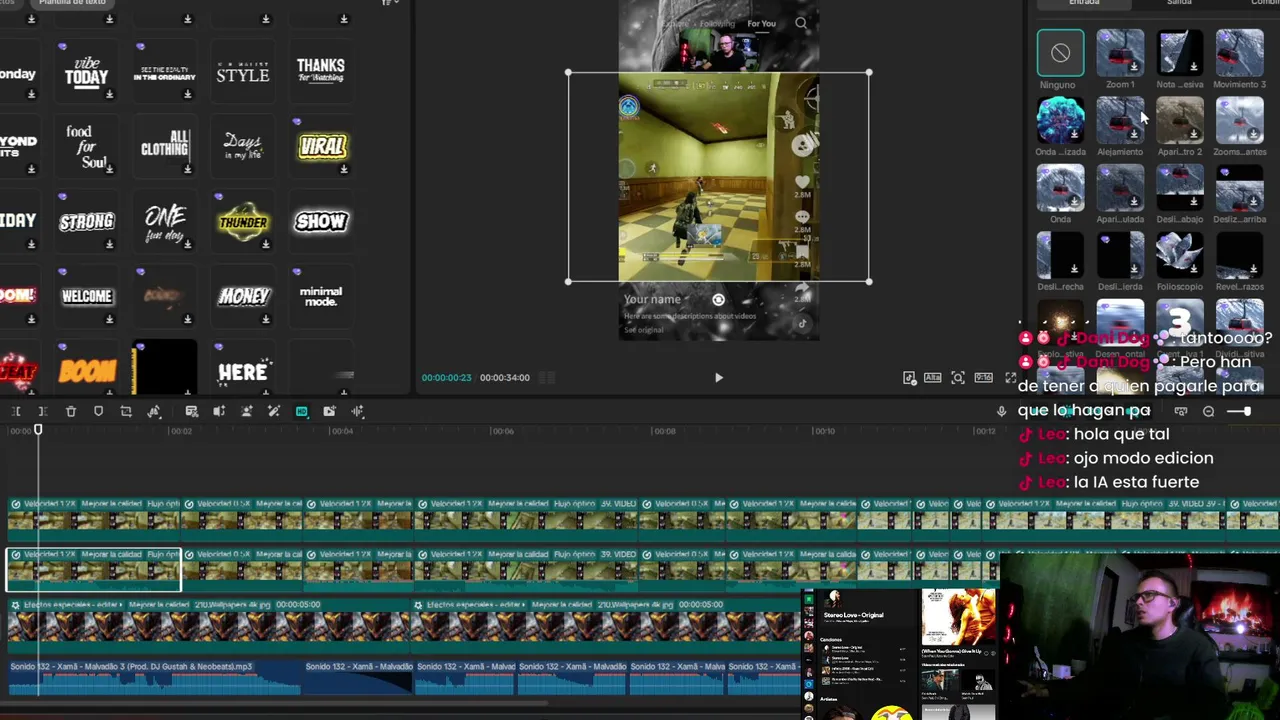Select the Ninguno (no animation) option

pyautogui.click(x=1060, y=53)
